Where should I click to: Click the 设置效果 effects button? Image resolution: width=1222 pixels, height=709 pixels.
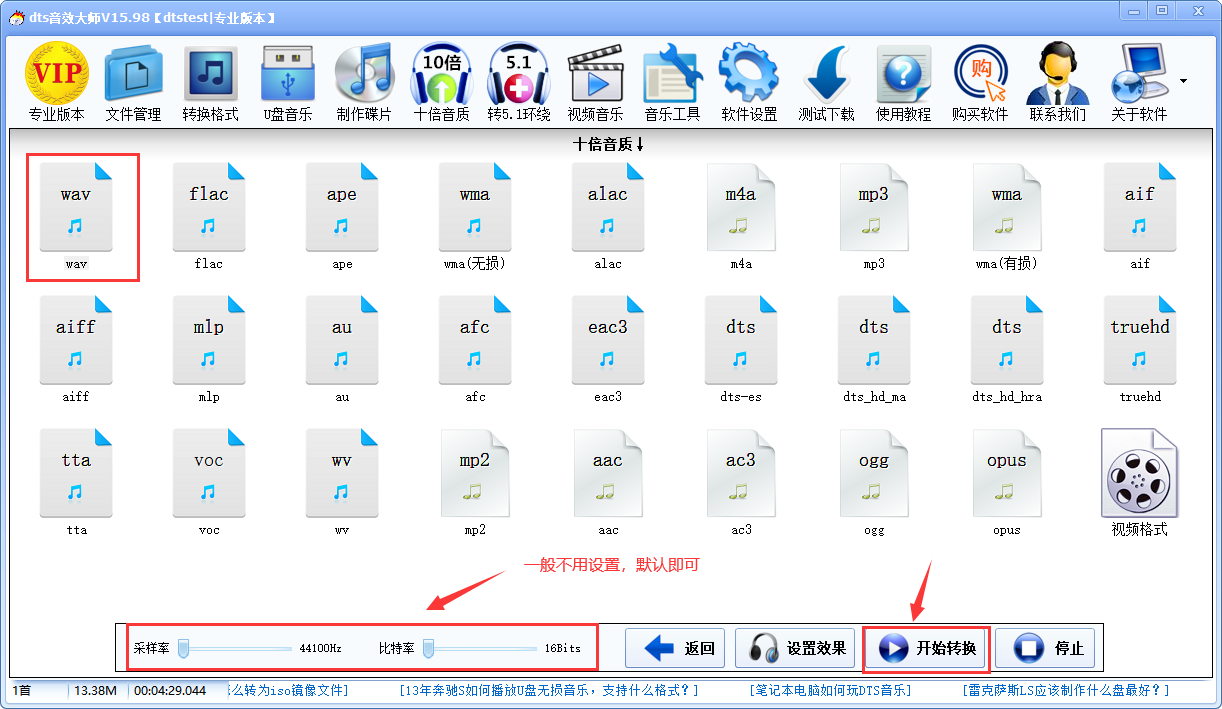(798, 649)
